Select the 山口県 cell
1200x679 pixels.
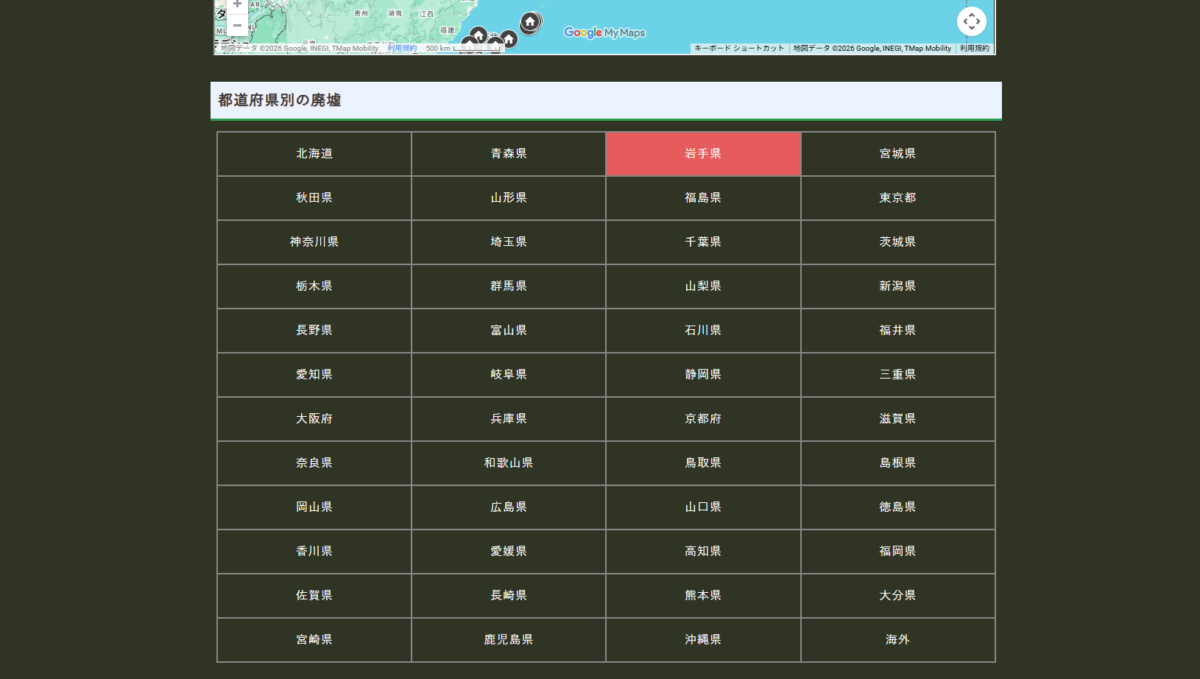point(703,507)
